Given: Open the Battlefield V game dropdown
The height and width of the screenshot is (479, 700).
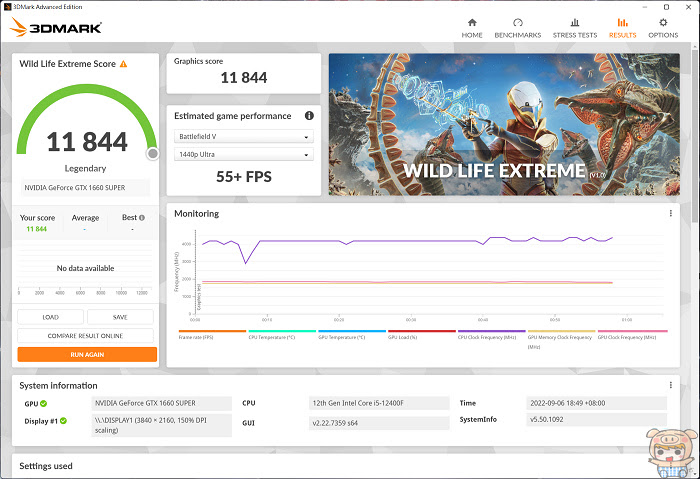Looking at the screenshot, I should (244, 137).
